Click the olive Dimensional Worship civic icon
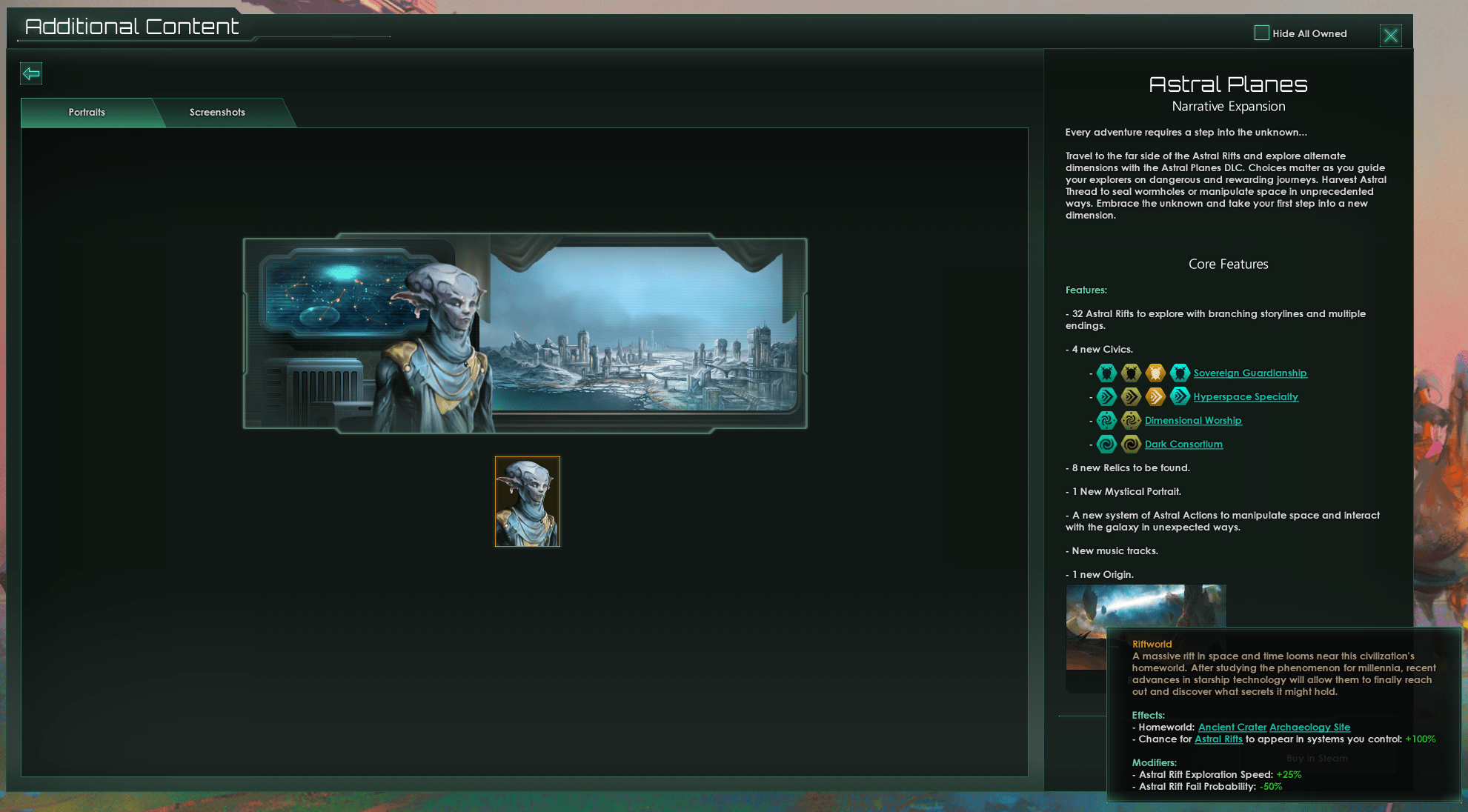1468x812 pixels. click(x=1131, y=420)
